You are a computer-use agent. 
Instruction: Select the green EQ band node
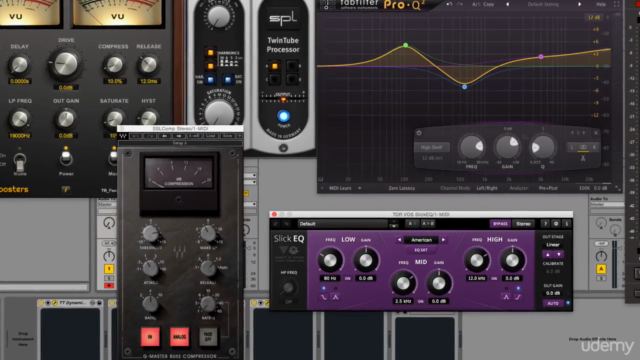(405, 45)
